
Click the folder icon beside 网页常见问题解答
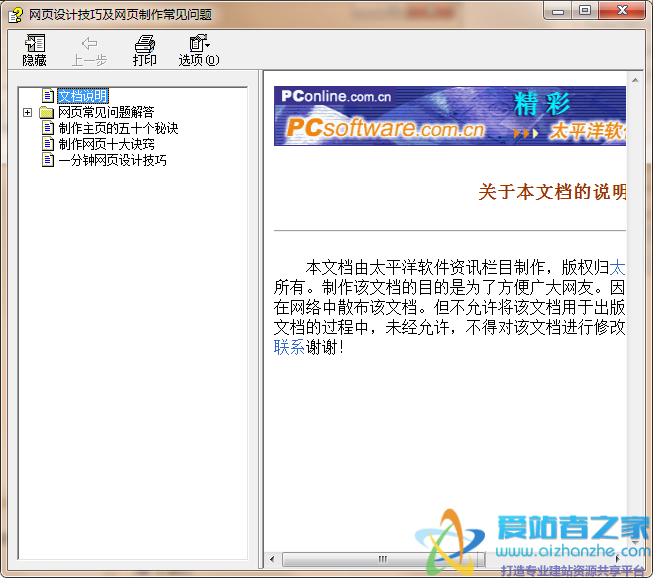[x=47, y=112]
